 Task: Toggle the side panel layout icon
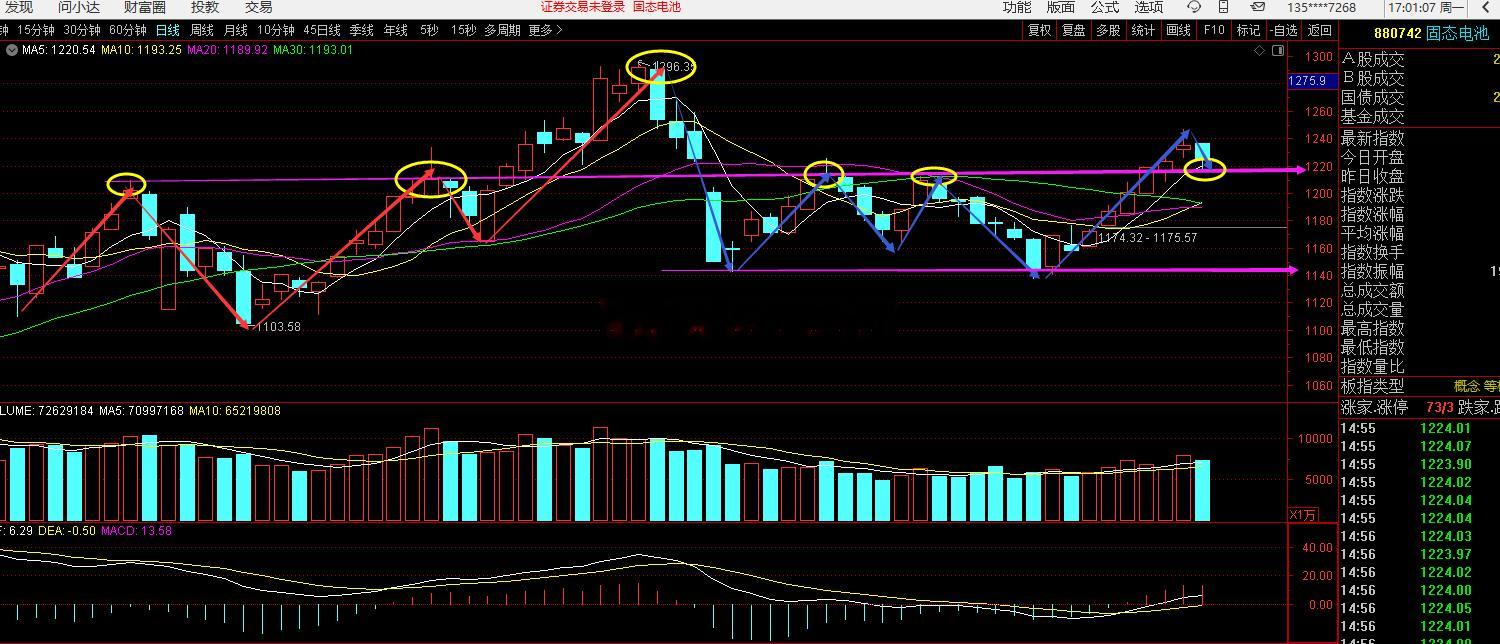[x=1278, y=50]
